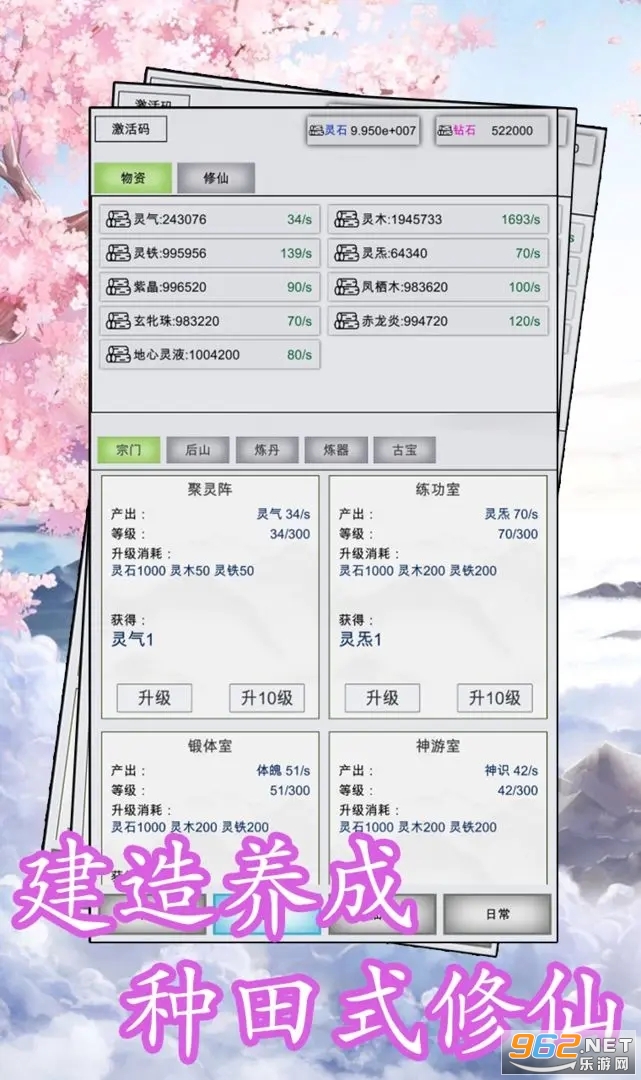Upgrade 聚灵阵 by one level
641x1080 pixels.
154,698
